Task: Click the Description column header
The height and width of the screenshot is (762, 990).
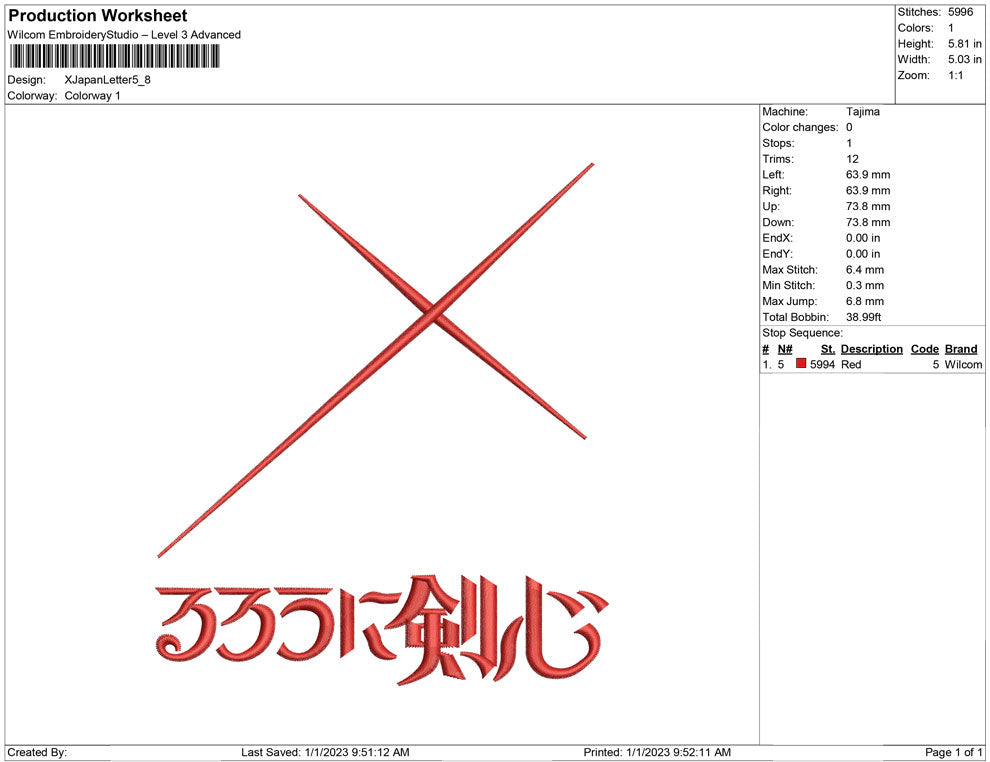Action: pos(871,348)
